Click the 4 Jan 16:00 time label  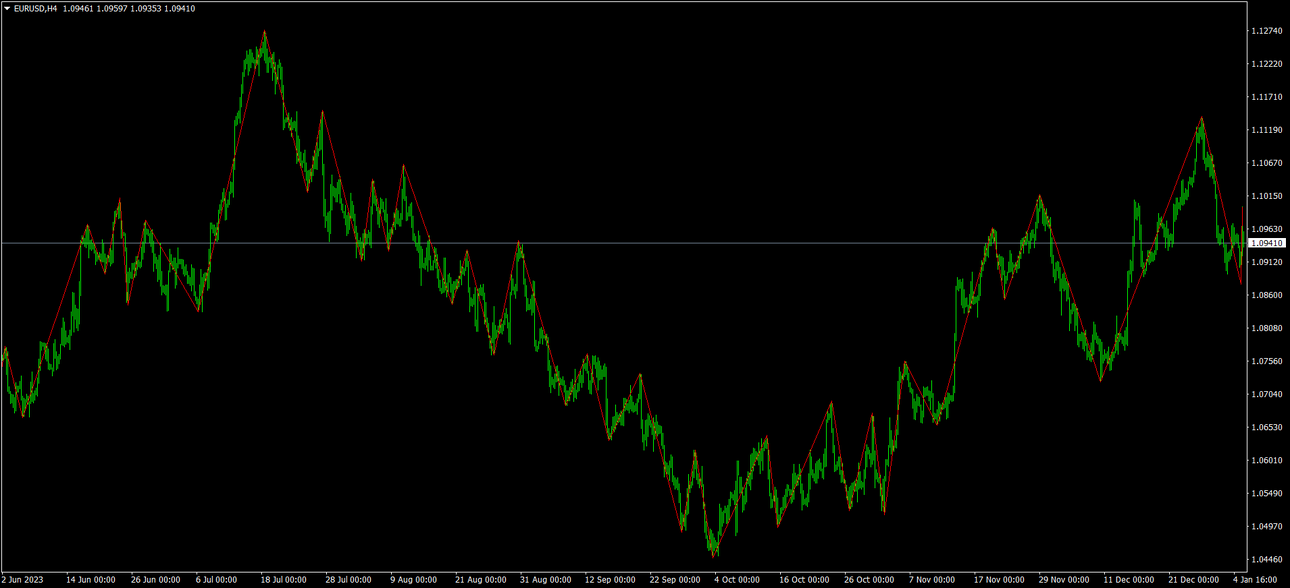(x=1254, y=579)
